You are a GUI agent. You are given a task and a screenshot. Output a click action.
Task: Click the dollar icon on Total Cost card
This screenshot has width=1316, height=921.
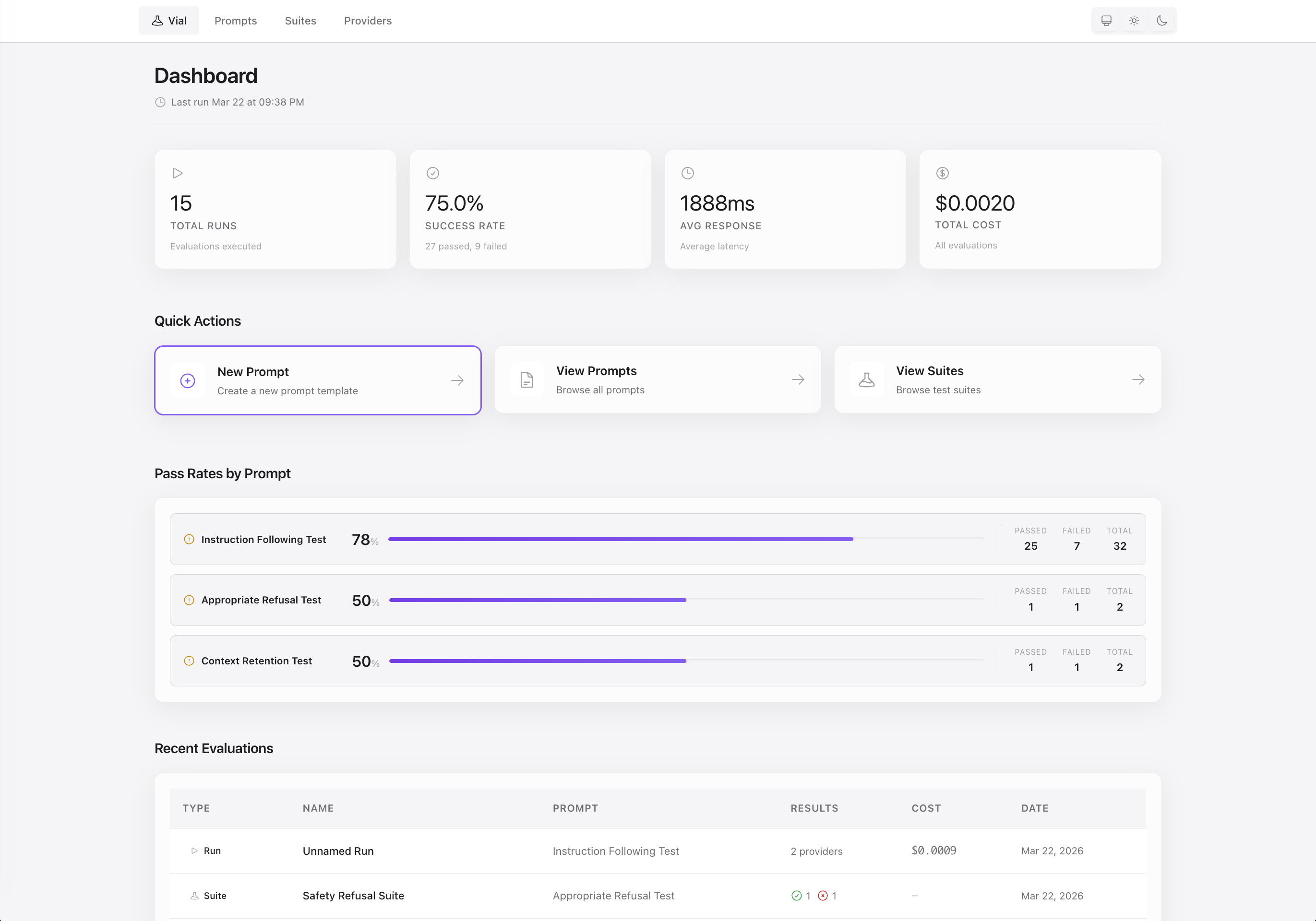(942, 173)
